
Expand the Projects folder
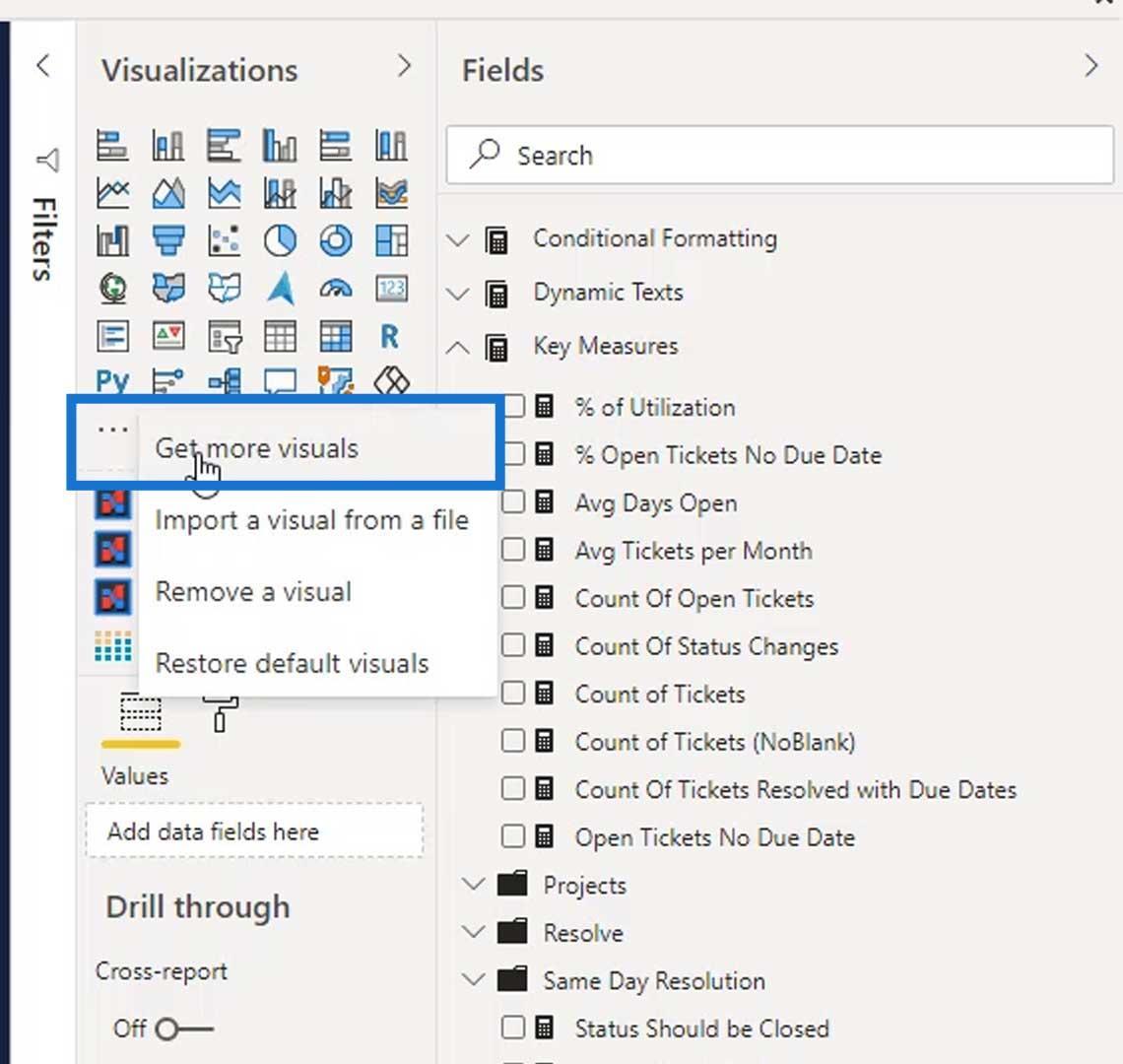(x=474, y=884)
